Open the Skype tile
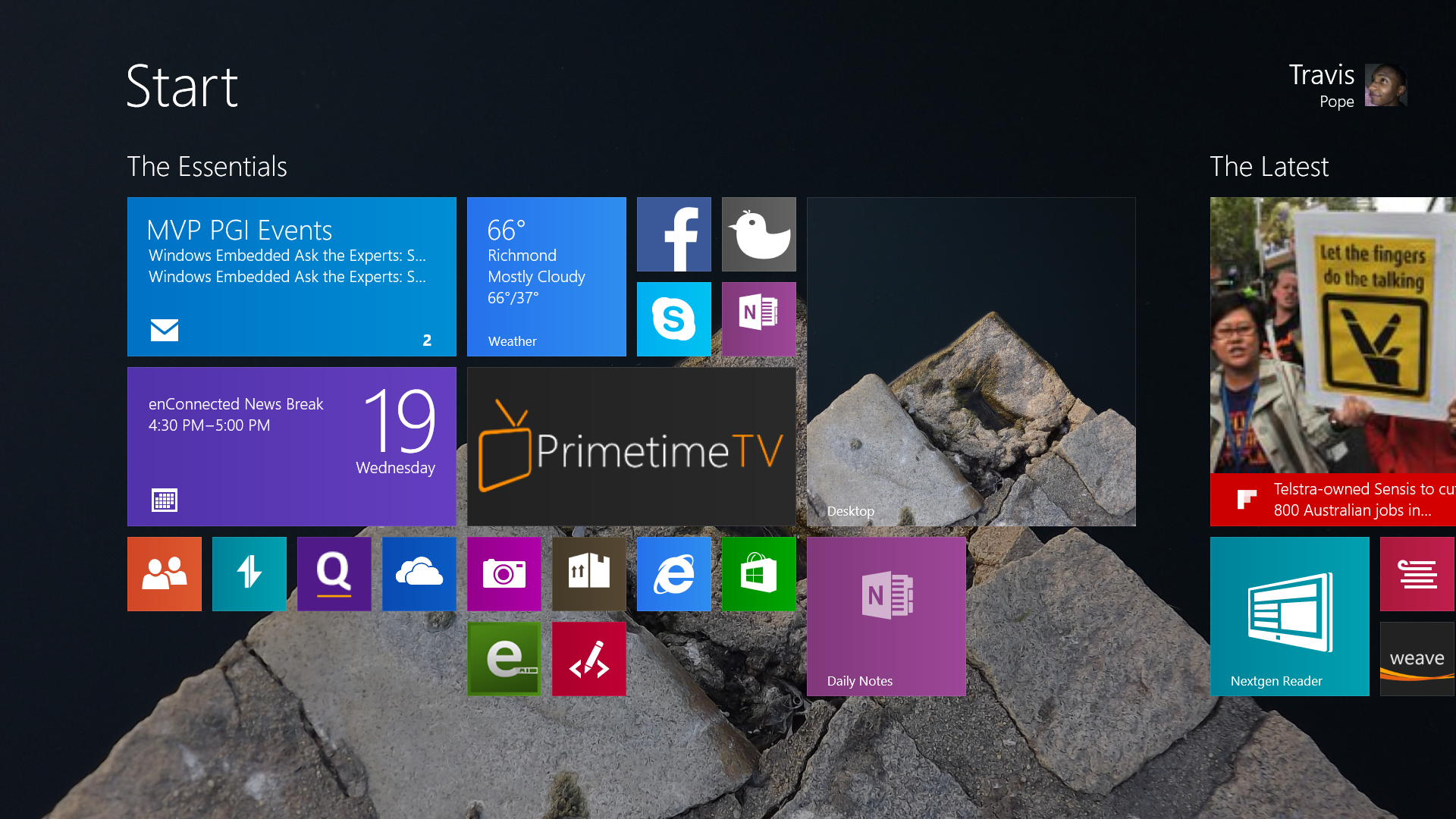This screenshot has height=819, width=1456. (674, 319)
